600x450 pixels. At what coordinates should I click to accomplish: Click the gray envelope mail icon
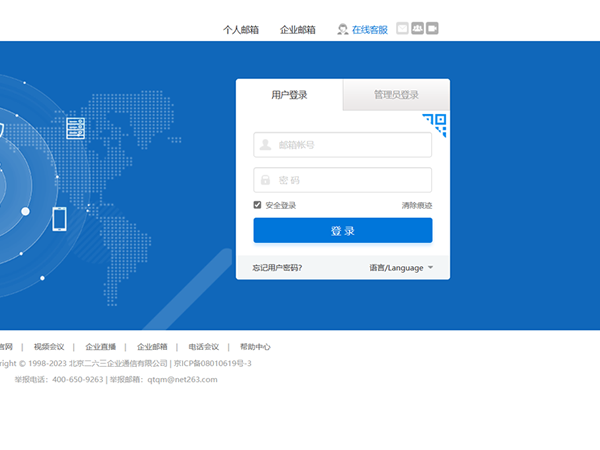tap(403, 29)
